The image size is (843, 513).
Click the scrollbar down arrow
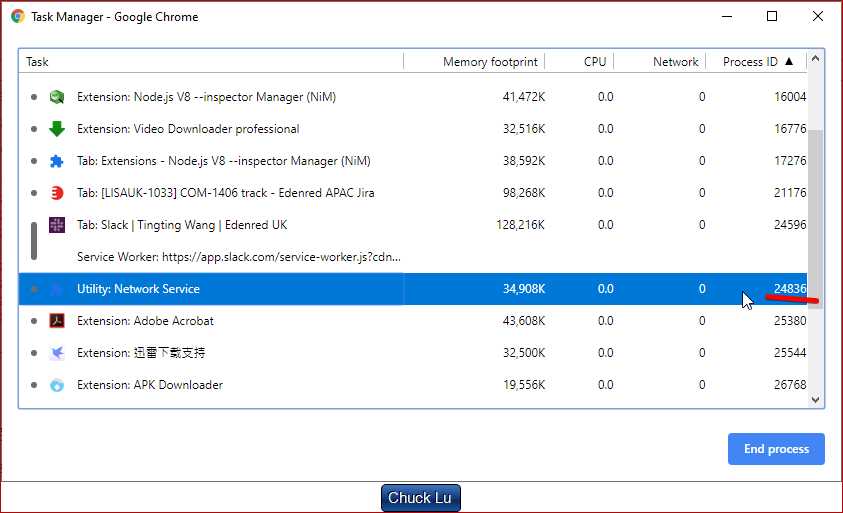815,400
